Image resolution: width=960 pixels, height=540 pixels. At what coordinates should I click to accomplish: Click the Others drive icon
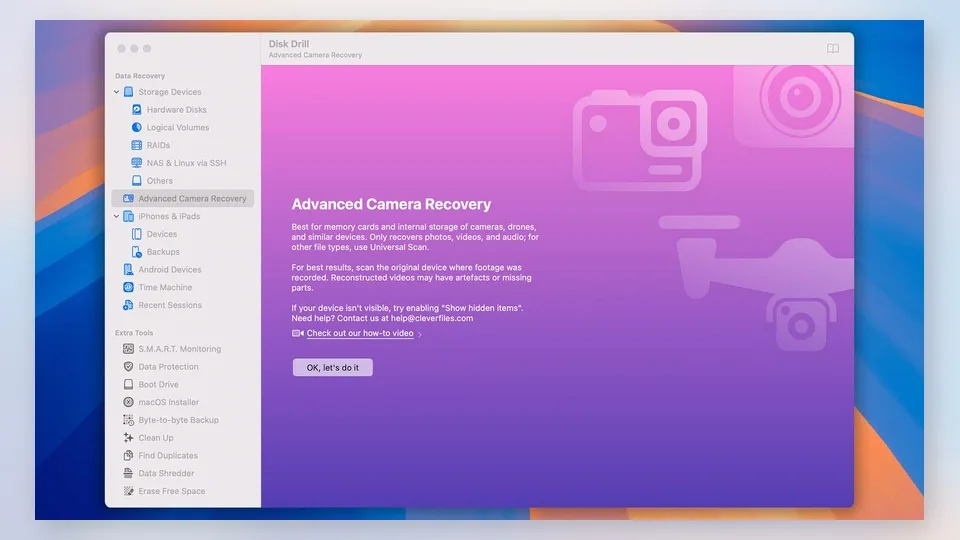point(137,181)
